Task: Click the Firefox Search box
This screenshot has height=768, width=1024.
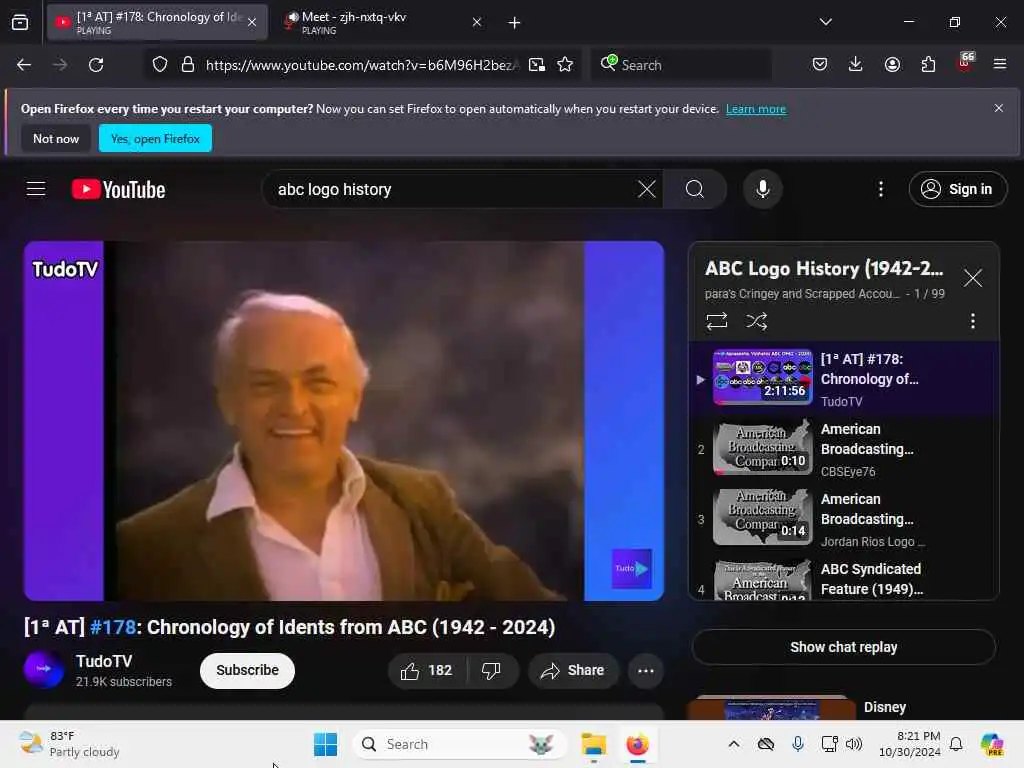Action: pos(680,65)
